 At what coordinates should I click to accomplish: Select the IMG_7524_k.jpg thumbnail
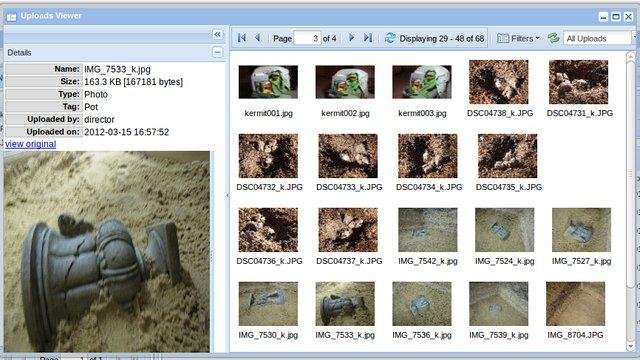504,230
